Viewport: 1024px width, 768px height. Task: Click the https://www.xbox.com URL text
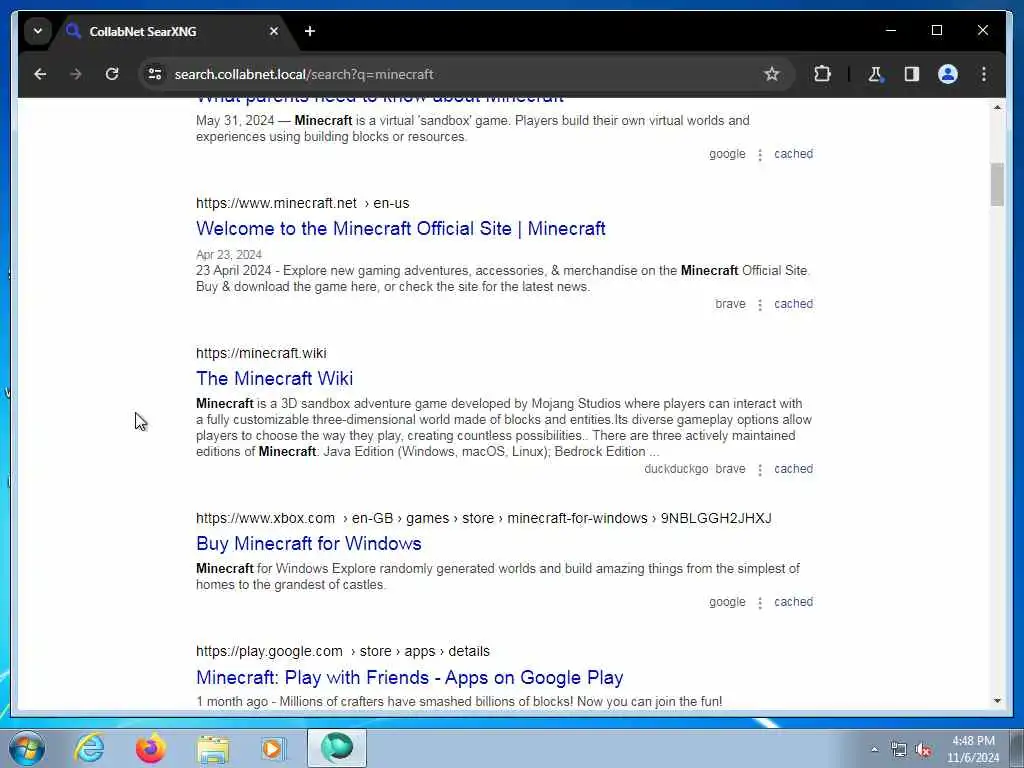(x=265, y=518)
